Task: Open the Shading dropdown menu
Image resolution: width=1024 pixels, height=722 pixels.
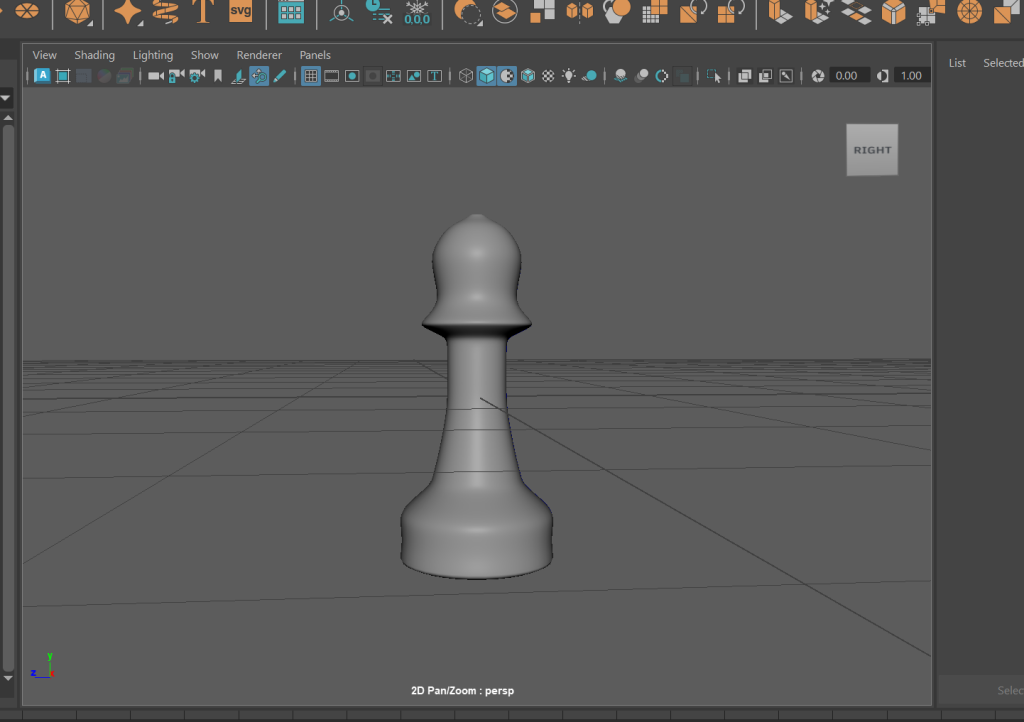Action: click(x=94, y=55)
